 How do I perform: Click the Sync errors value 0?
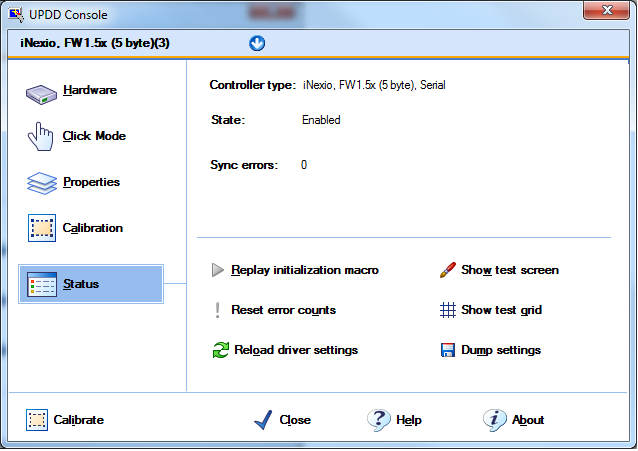pos(304,165)
